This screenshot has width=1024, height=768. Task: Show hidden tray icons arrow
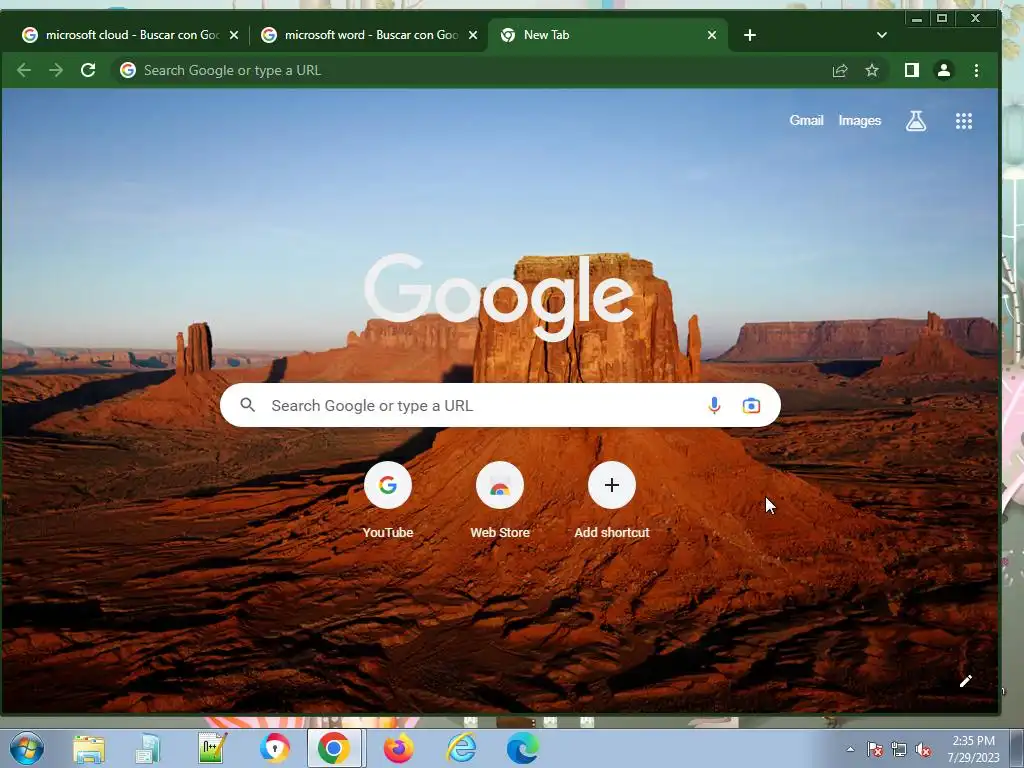pos(850,749)
